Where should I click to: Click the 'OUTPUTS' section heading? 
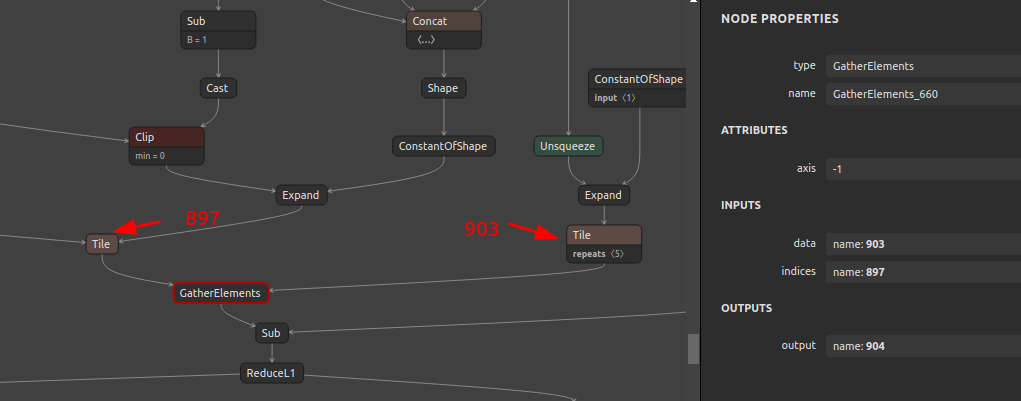tap(746, 308)
